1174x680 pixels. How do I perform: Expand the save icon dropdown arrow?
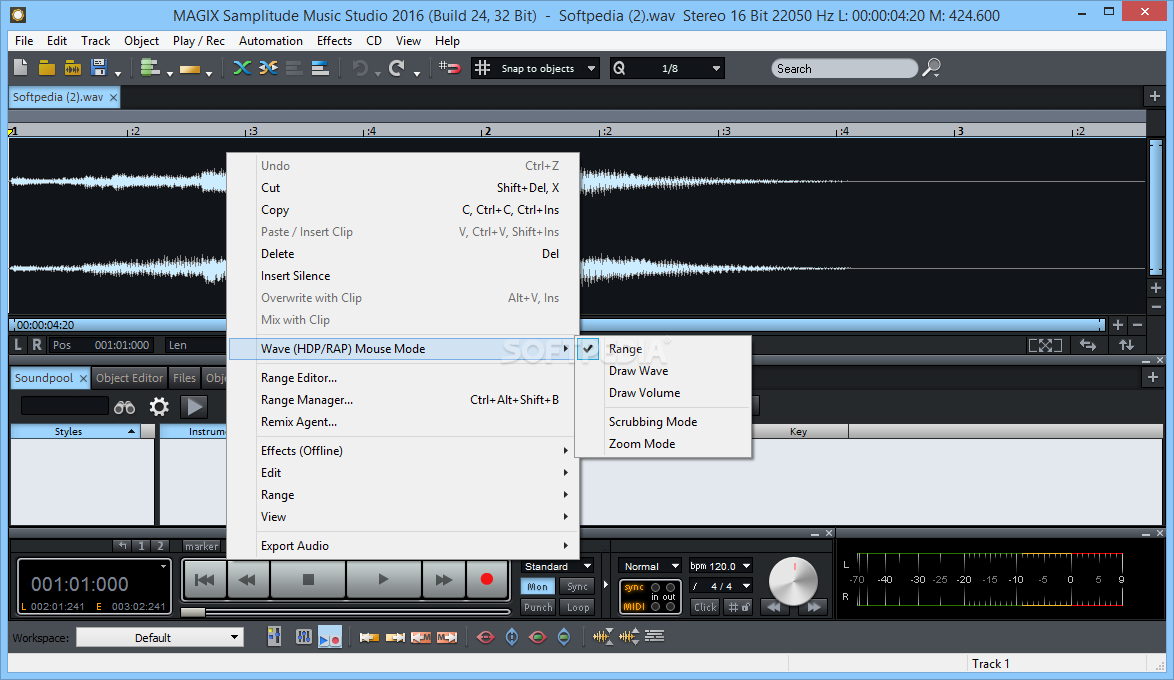(x=118, y=73)
